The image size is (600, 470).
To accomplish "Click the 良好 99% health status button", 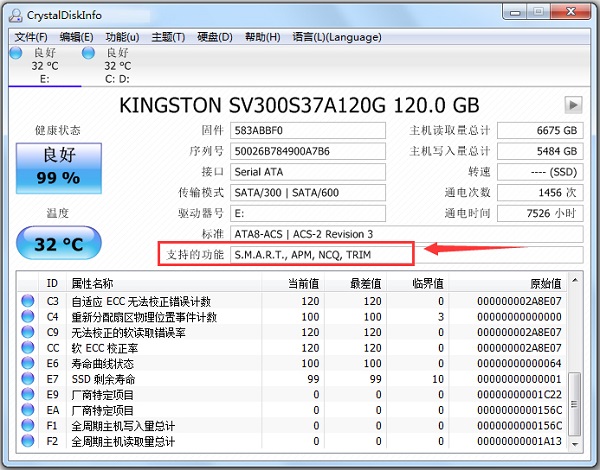I will coord(59,168).
